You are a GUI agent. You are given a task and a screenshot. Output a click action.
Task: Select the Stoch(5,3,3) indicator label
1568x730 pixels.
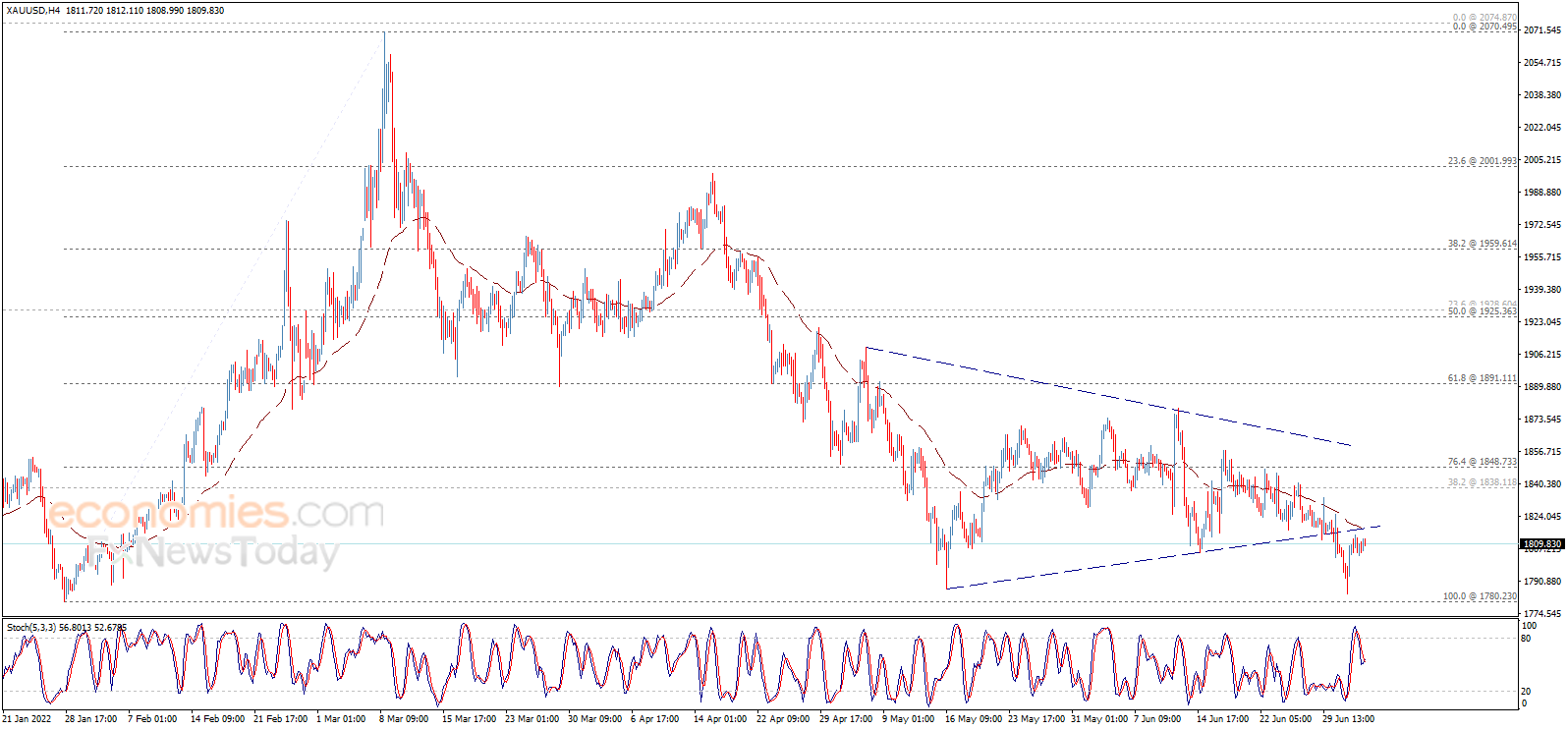coord(31,627)
